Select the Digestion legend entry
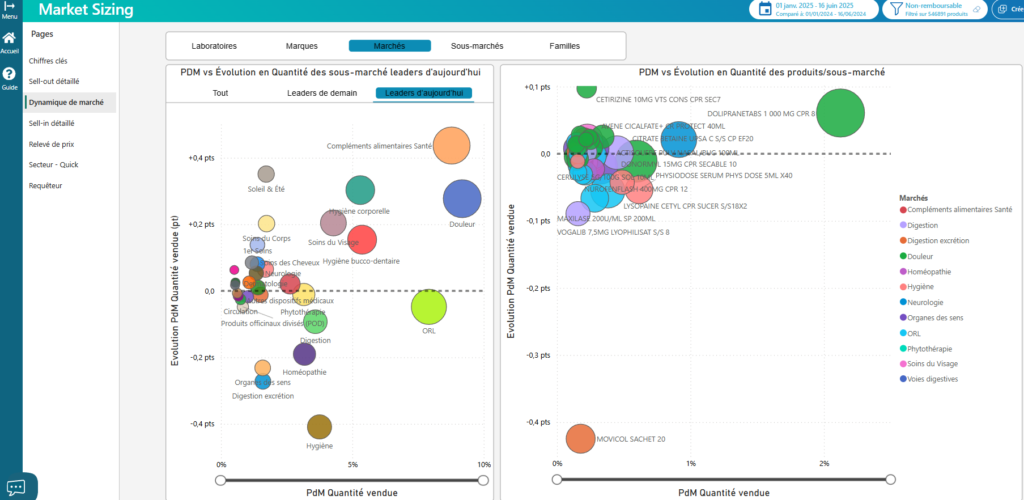The height and width of the screenshot is (500, 1024). [918, 225]
